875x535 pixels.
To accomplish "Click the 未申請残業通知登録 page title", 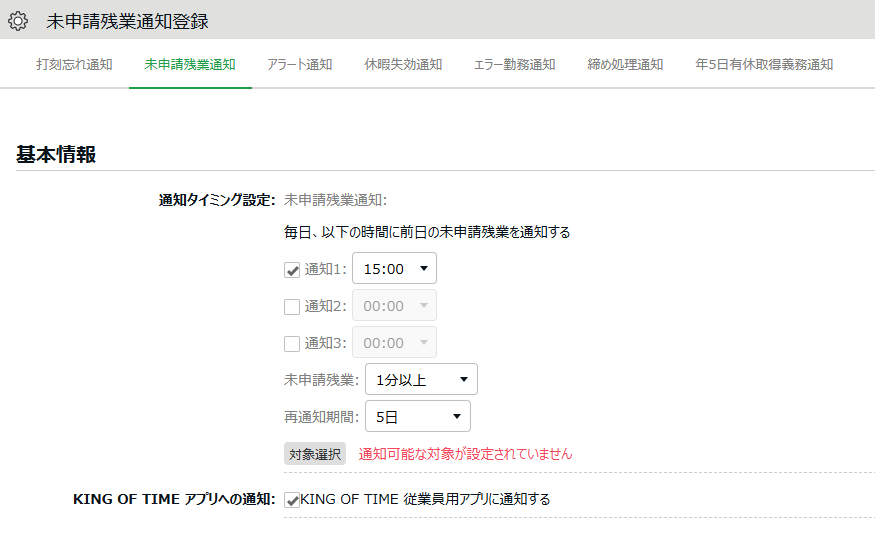I will [x=127, y=21].
